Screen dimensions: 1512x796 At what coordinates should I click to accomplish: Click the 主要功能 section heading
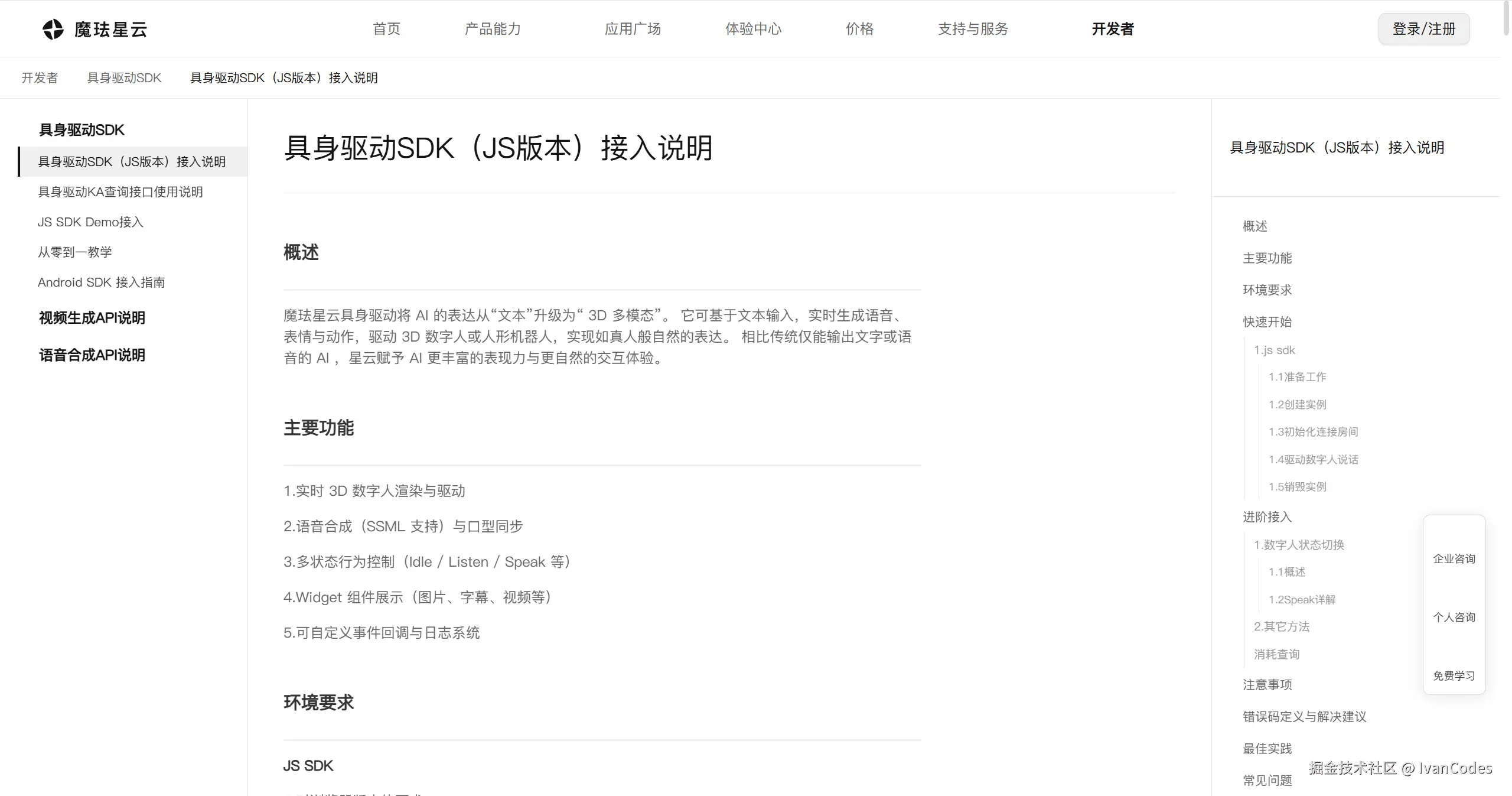tap(319, 428)
